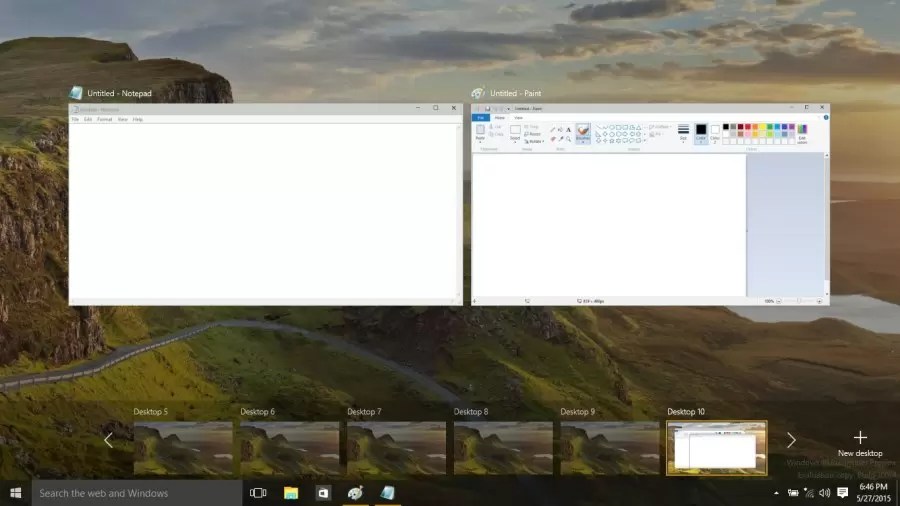Click the Search the web and Windows box
The width and height of the screenshot is (900, 506).
tap(137, 493)
